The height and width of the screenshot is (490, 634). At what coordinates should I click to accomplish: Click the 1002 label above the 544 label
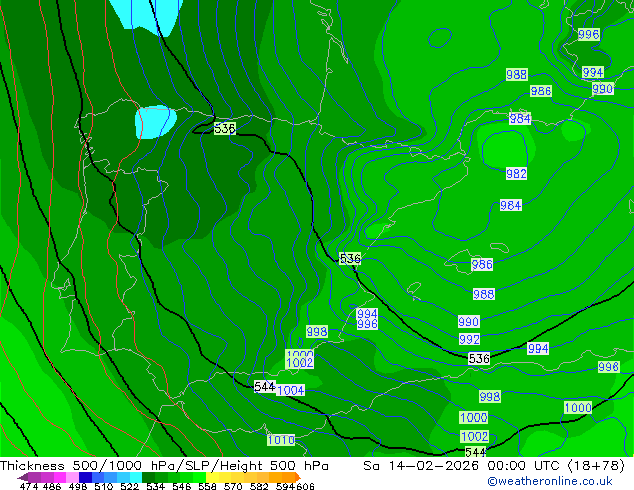coord(475,436)
